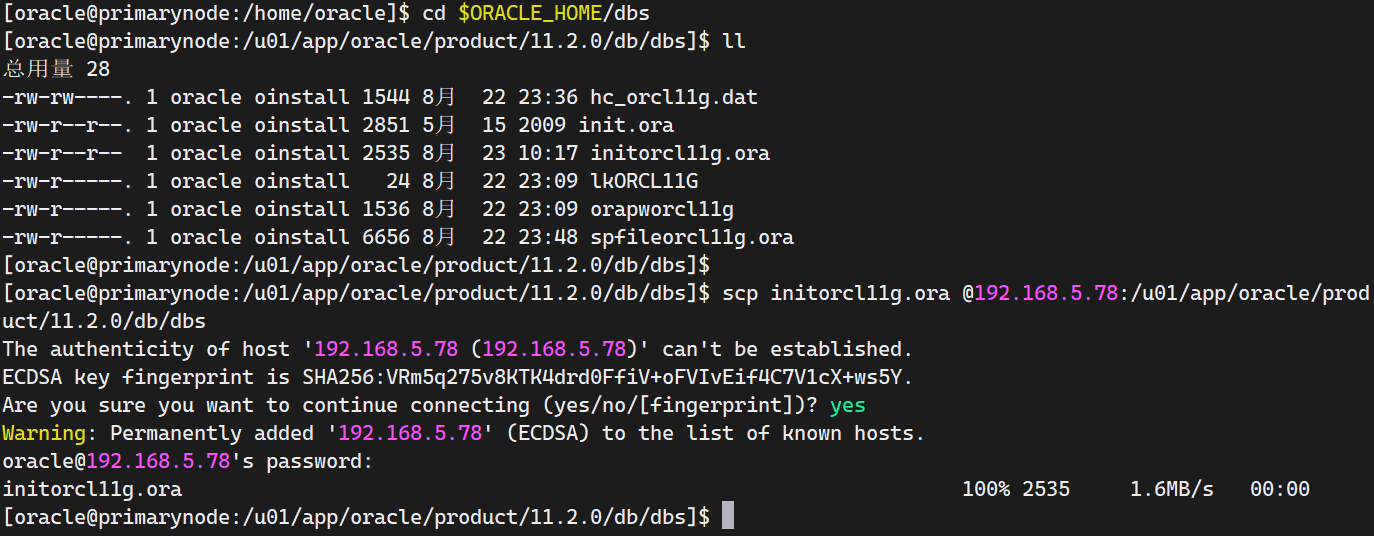Click the IP address in the password prompt line
This screenshot has height=536, width=1374.
(x=158, y=461)
